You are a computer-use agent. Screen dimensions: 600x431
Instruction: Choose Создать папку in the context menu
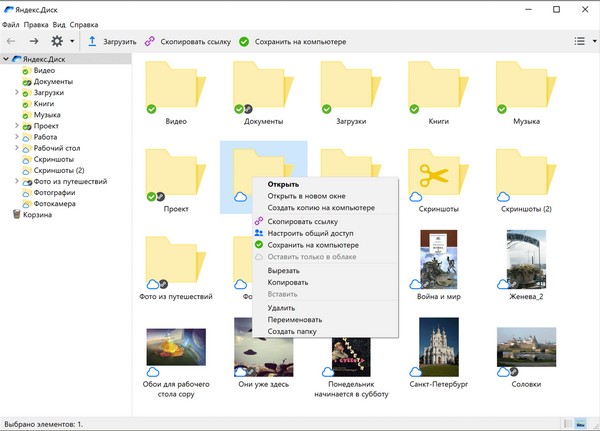(325, 331)
